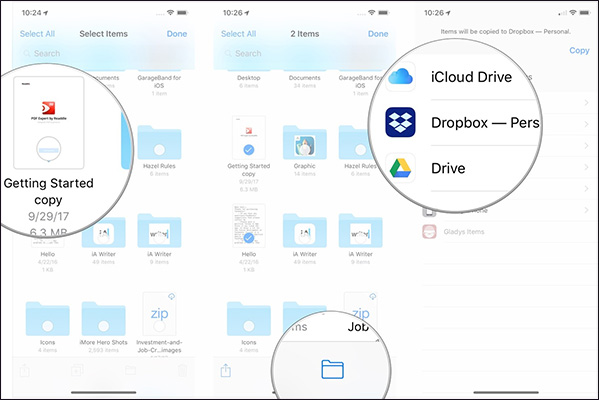Tap the Copy button on the destination screen
The height and width of the screenshot is (400, 599).
(579, 50)
